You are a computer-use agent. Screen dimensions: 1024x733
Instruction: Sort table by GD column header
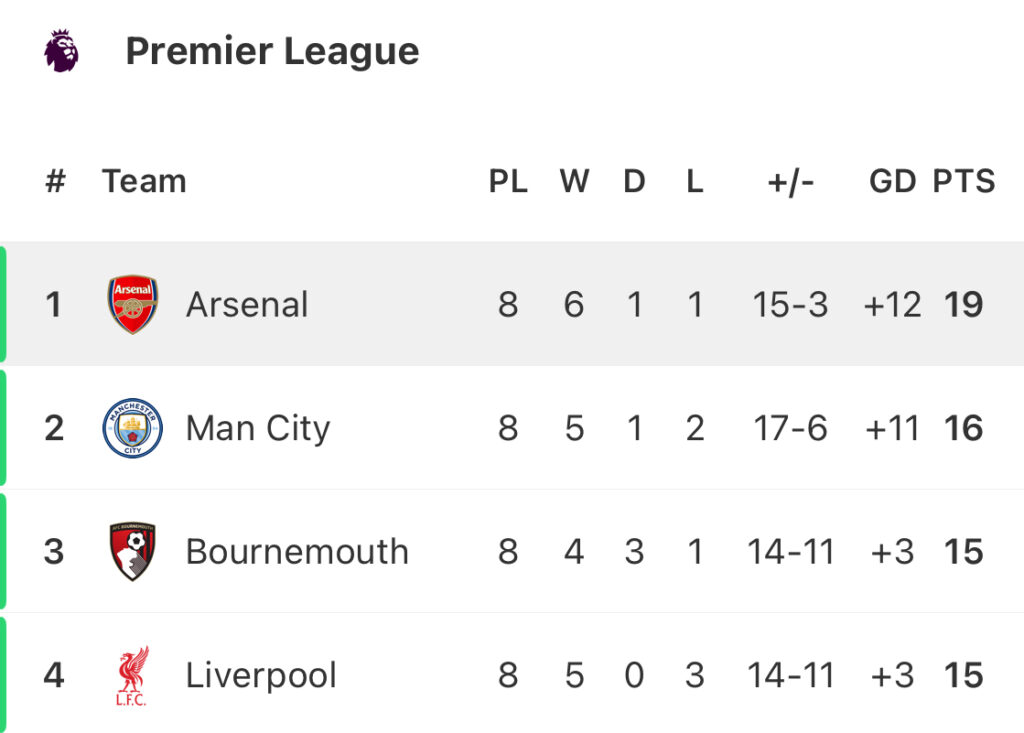pos(892,181)
